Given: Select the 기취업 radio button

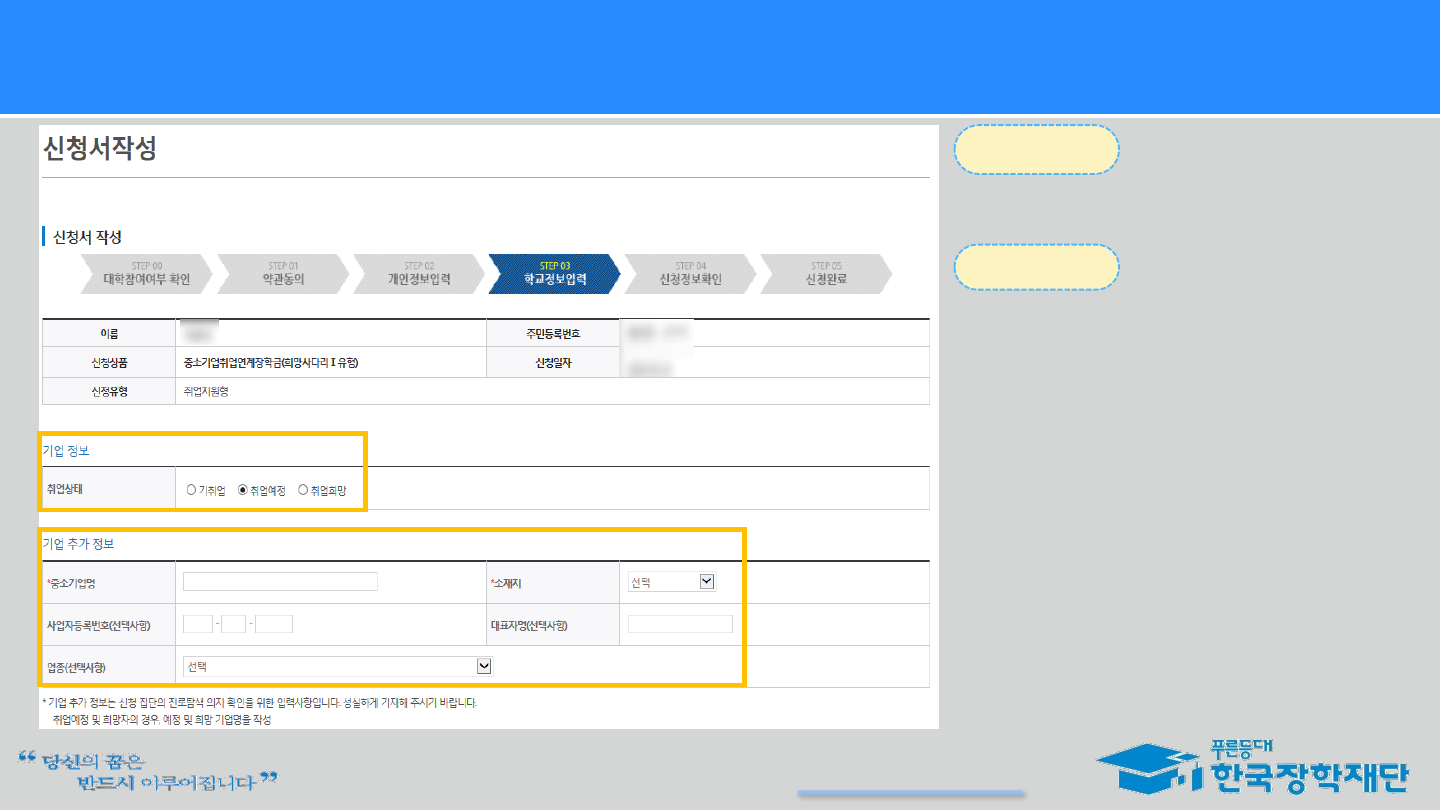Looking at the screenshot, I should point(191,490).
